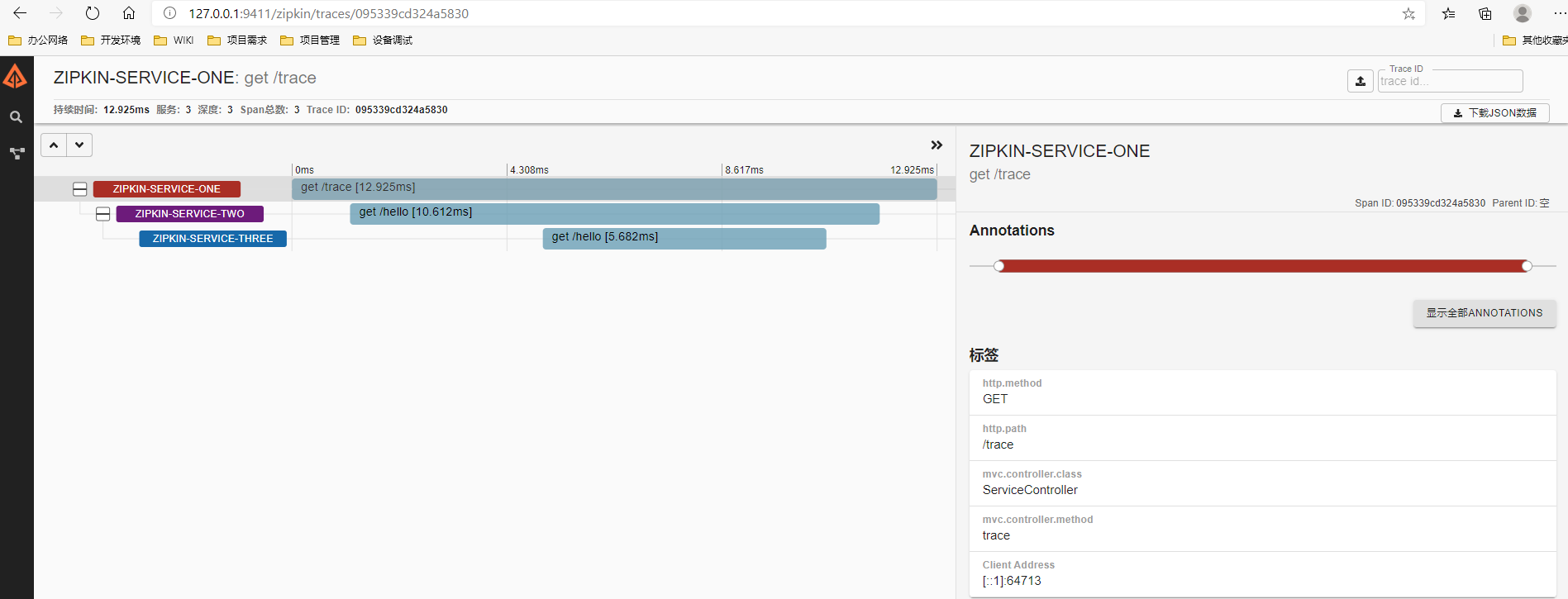
Task: Click the 8.617ms timeline tick label
Action: pos(745,170)
